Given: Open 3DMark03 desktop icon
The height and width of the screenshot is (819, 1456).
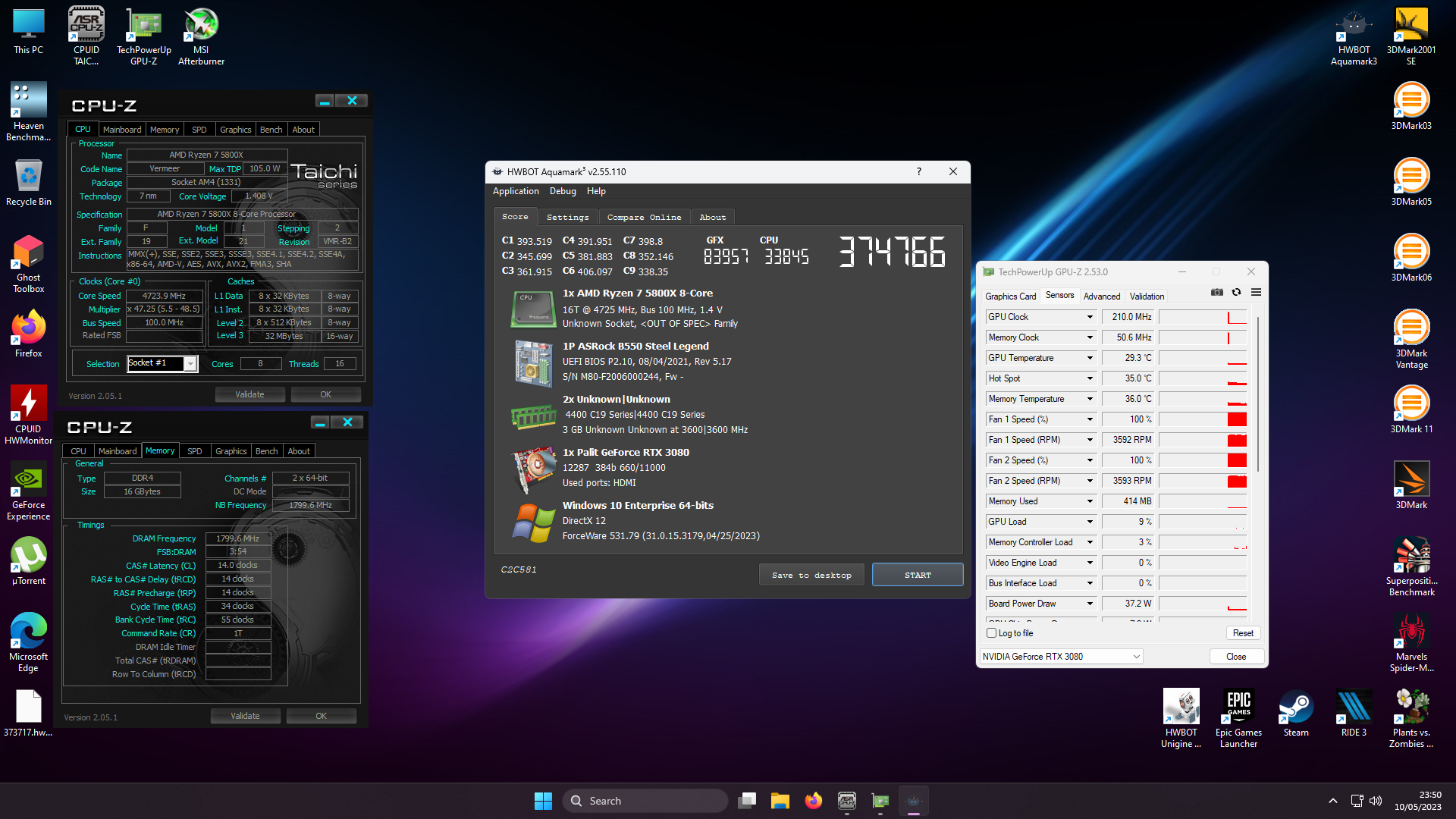Looking at the screenshot, I should [1411, 106].
